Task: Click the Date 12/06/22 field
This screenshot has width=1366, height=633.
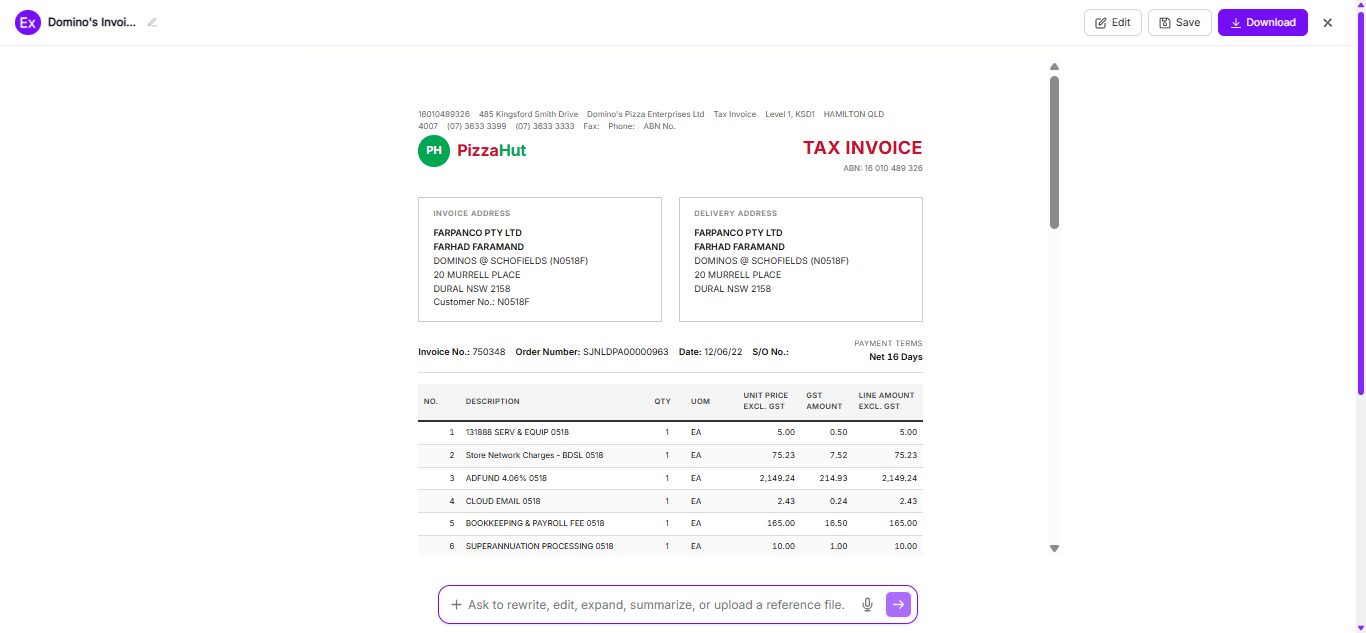Action: 711,352
